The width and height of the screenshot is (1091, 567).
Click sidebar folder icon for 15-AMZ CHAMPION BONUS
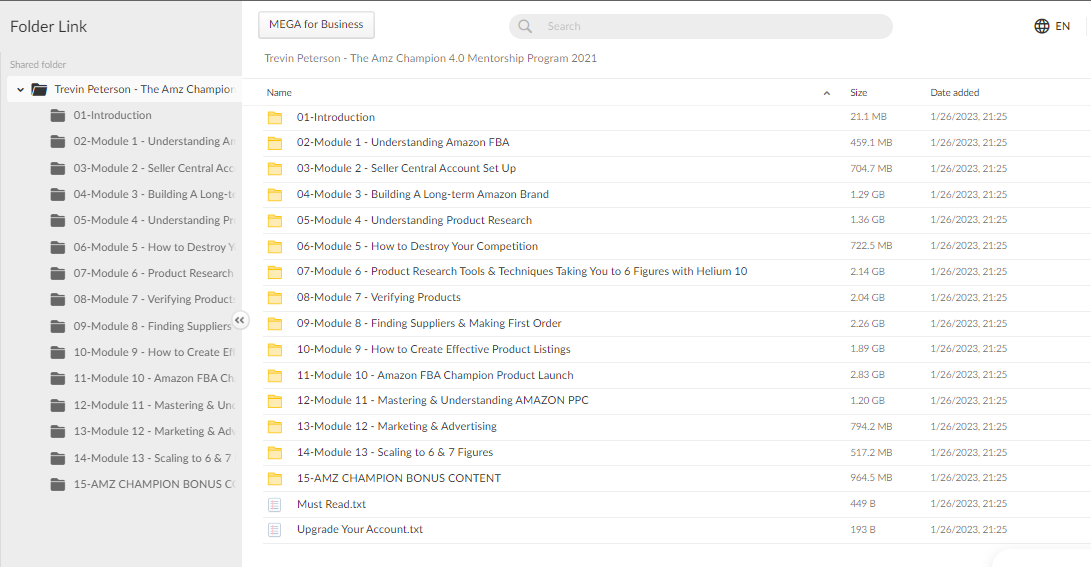pyautogui.click(x=58, y=484)
